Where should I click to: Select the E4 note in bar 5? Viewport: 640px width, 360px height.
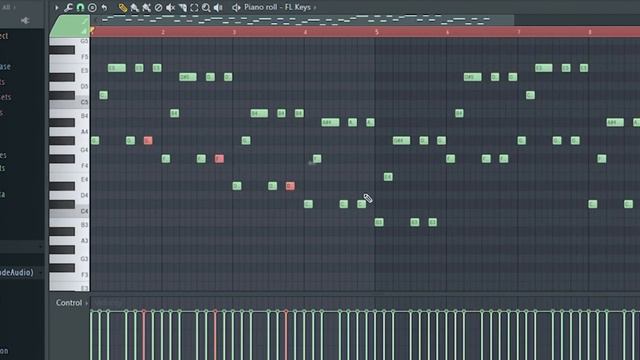click(x=388, y=177)
